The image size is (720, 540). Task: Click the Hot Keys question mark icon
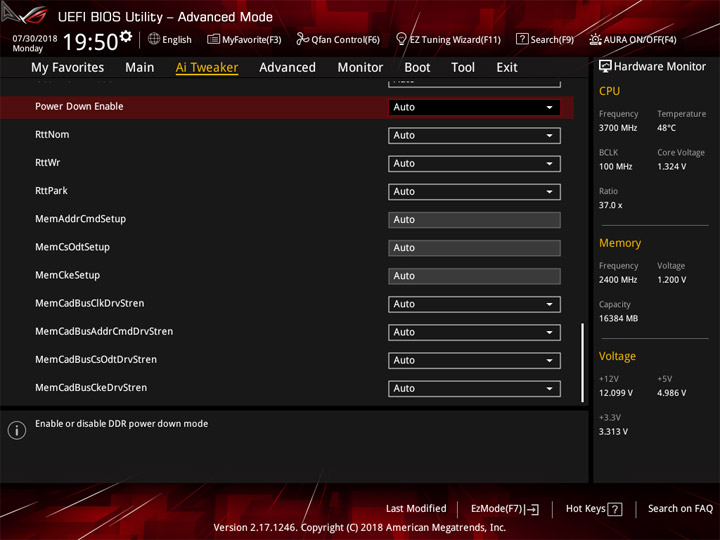click(615, 509)
